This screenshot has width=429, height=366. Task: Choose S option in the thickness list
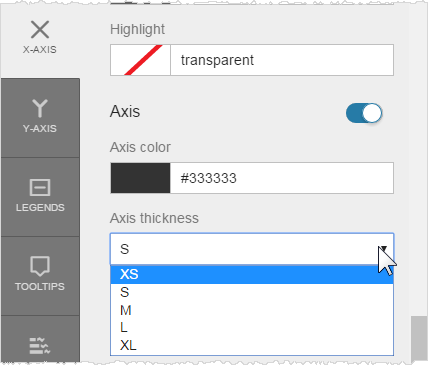click(252, 292)
